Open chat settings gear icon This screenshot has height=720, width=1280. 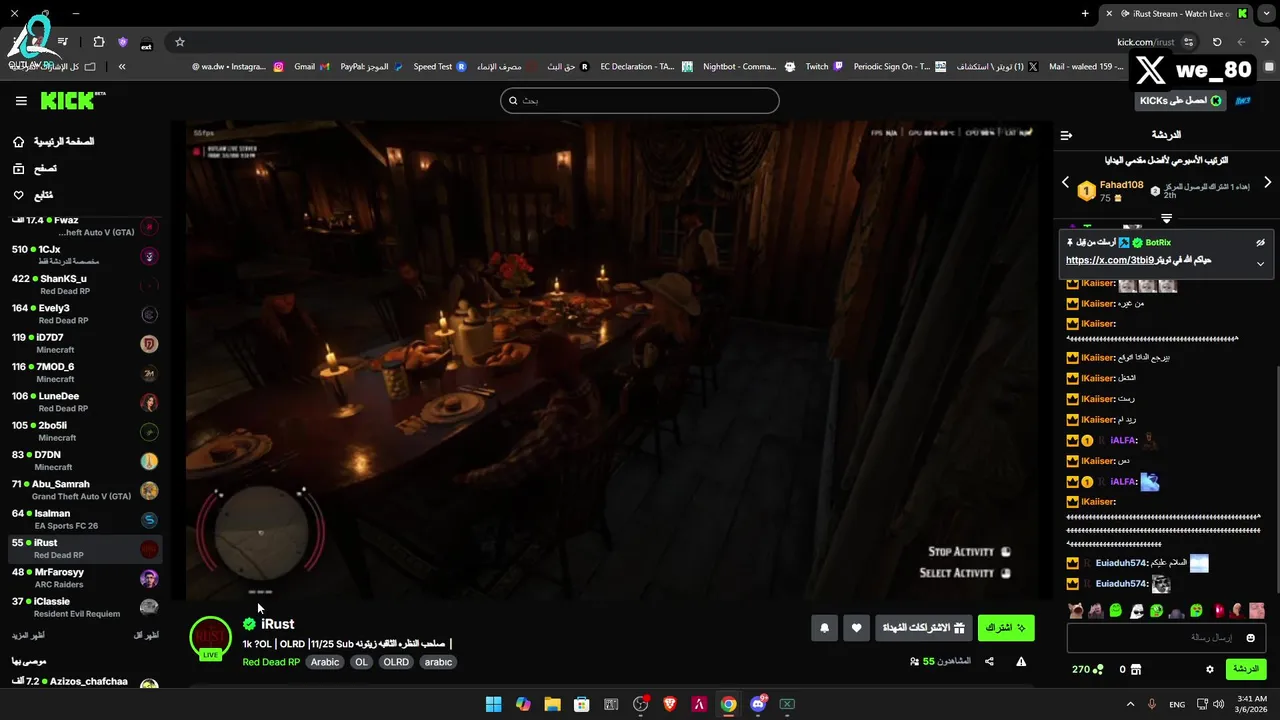tap(1210, 669)
